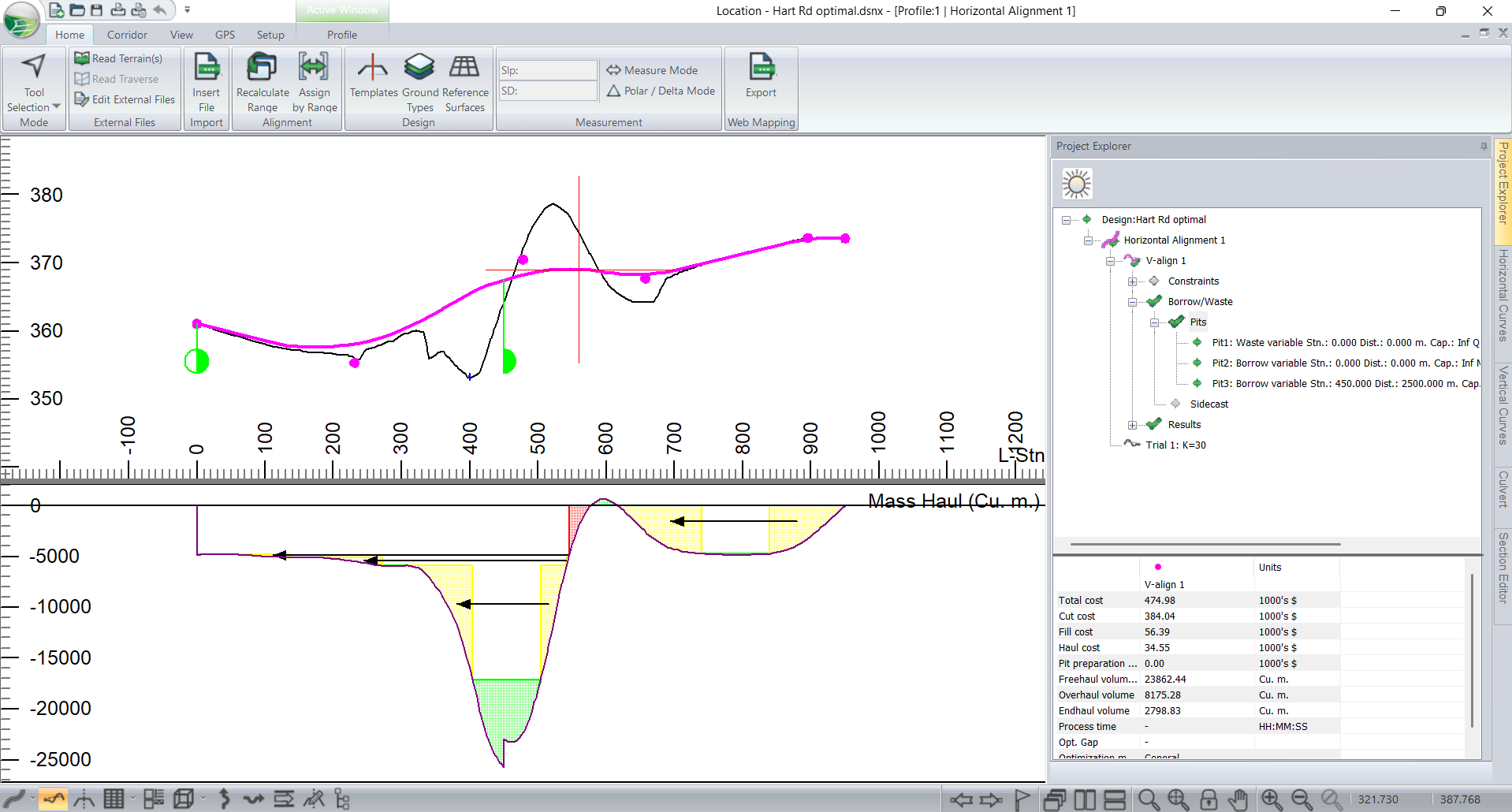Toggle the lock icon in status bar
Screen dimensions: 1512x812
(1208, 799)
